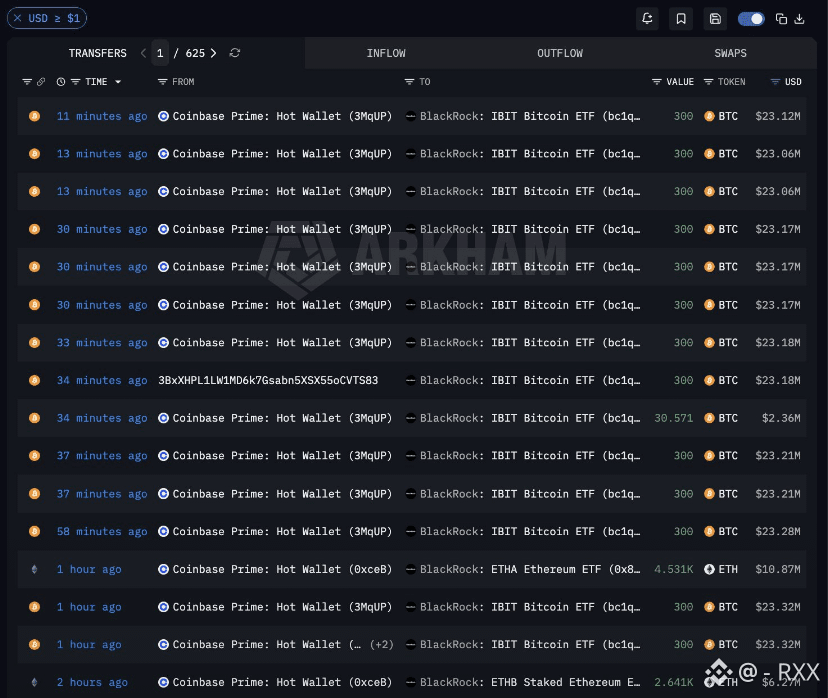Screen dimensions: 828x698
Task: Click the ETH token in $10.87M row
Action: (x=721, y=569)
